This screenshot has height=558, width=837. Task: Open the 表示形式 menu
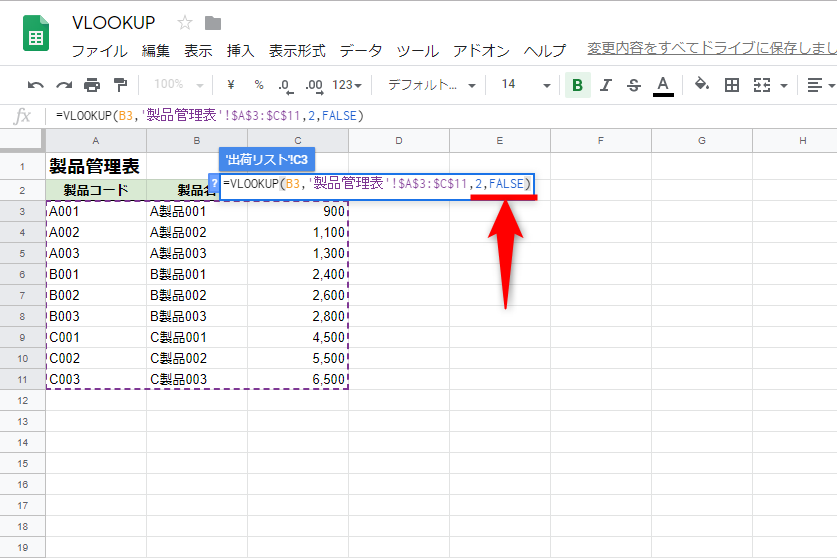(297, 51)
